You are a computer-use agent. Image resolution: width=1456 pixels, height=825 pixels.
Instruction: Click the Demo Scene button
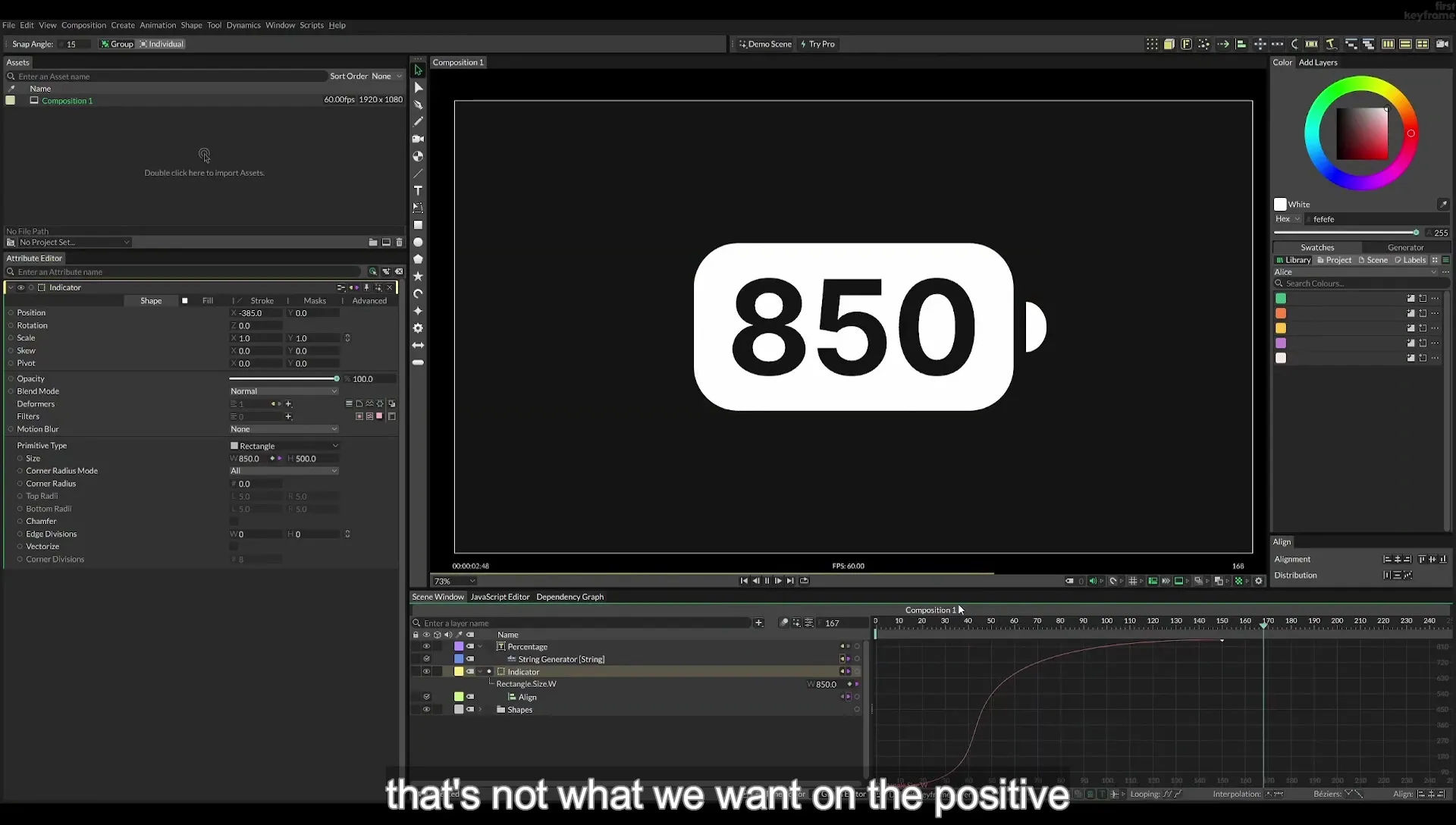765,44
